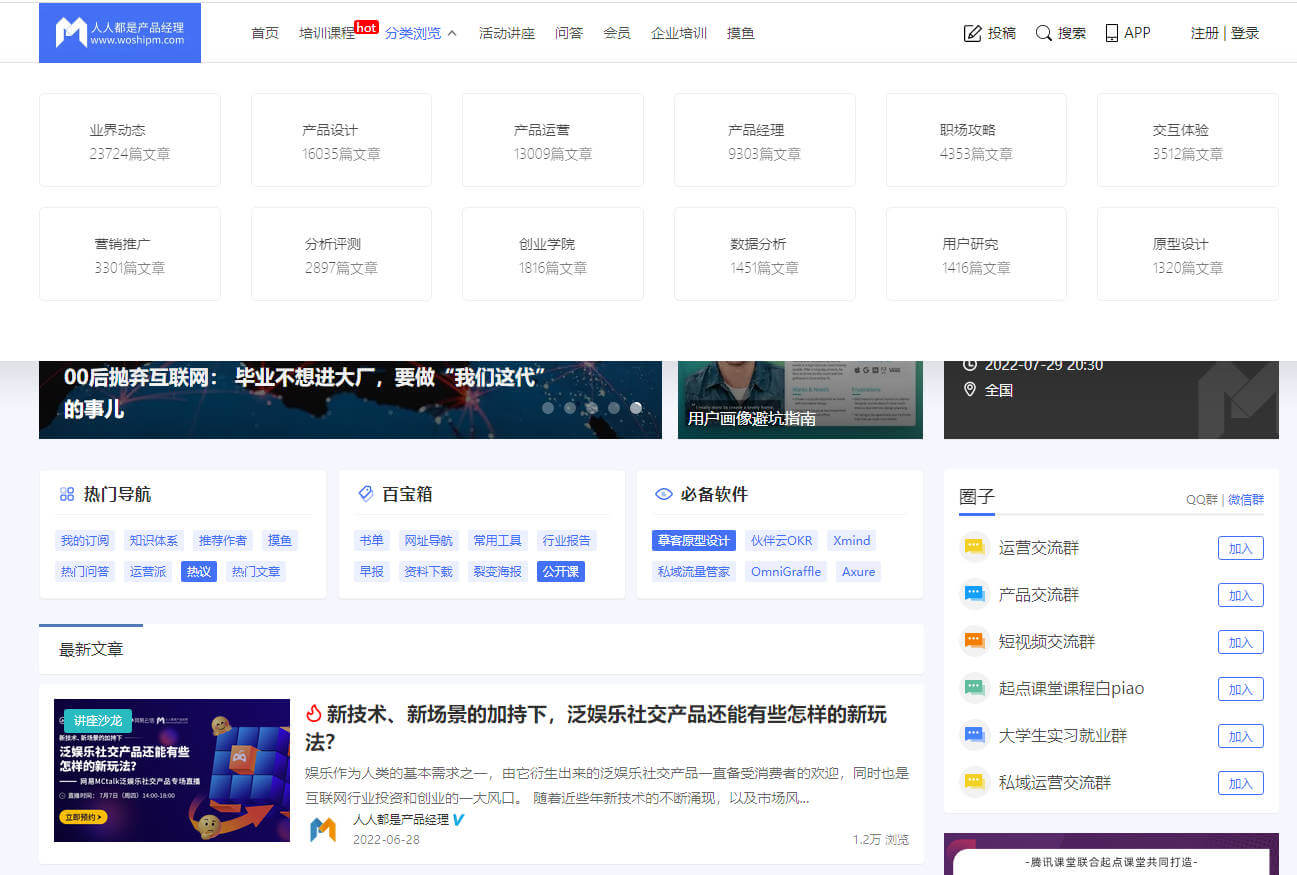Click the APP phone icon

pyautogui.click(x=1111, y=34)
